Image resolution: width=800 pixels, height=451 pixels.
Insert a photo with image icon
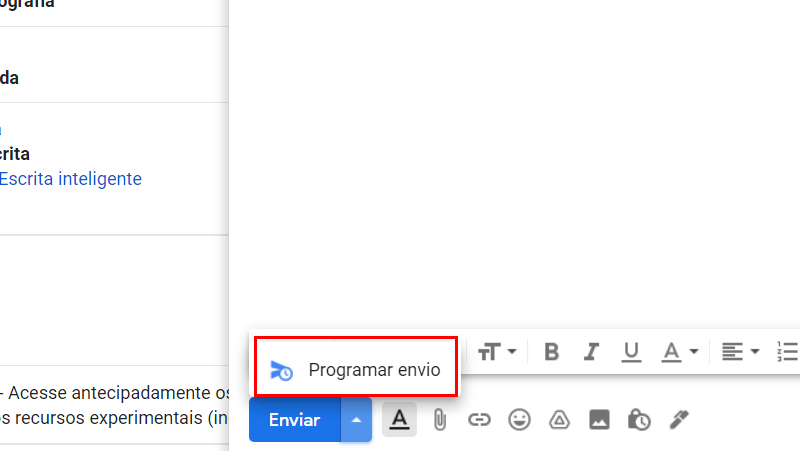(599, 420)
